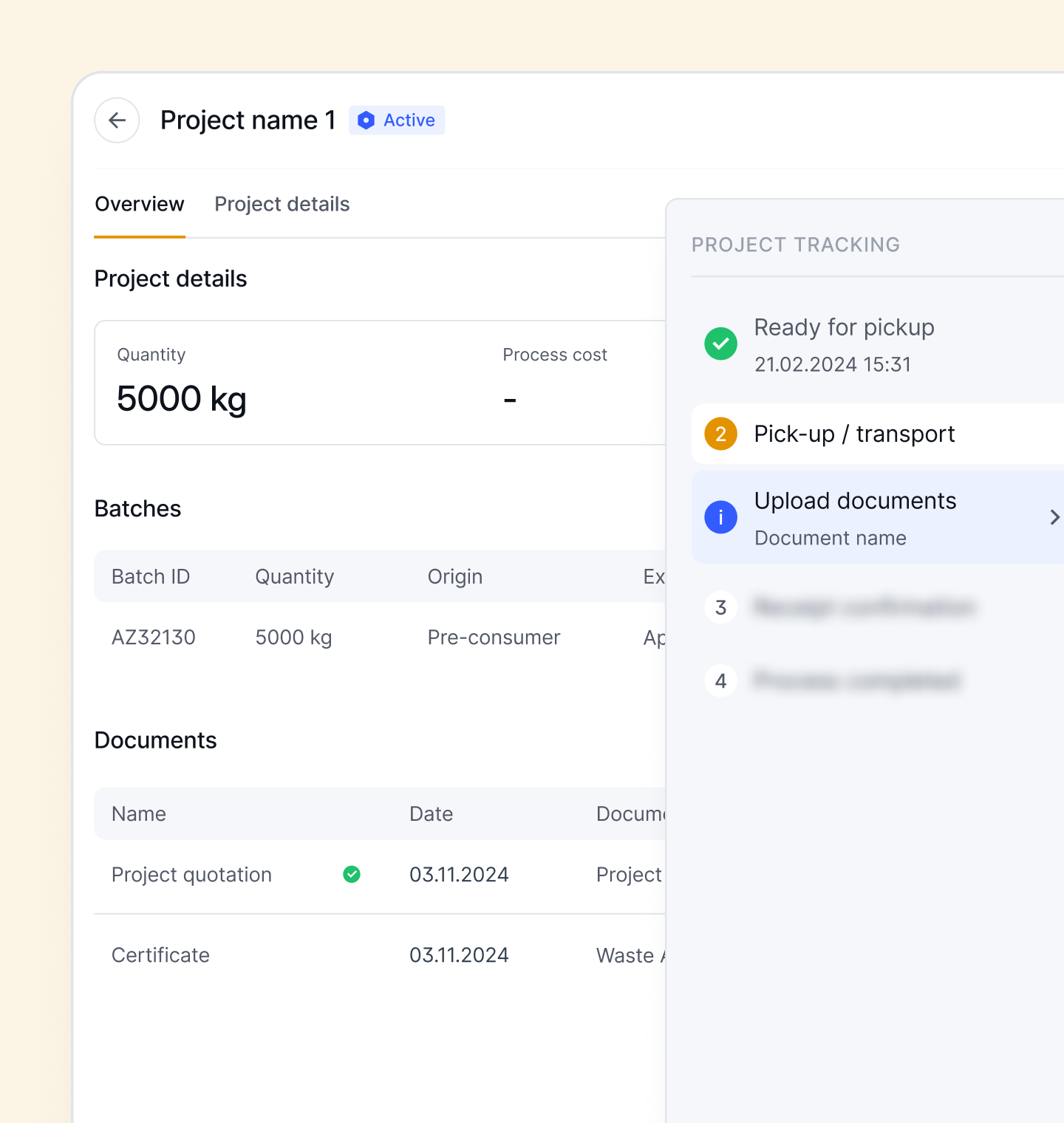
Task: Click the green verified icon on Project quotation row
Action: point(351,875)
